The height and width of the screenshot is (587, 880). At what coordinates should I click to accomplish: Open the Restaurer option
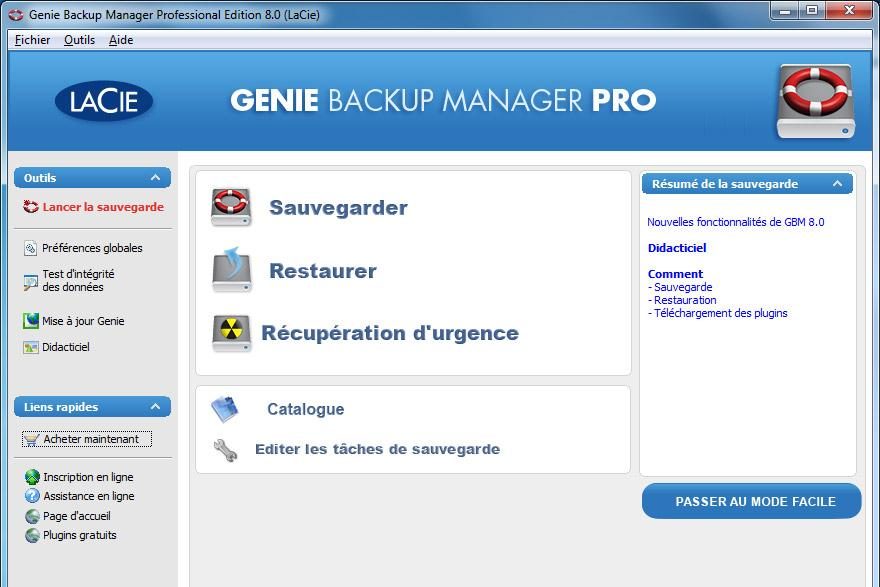(323, 271)
